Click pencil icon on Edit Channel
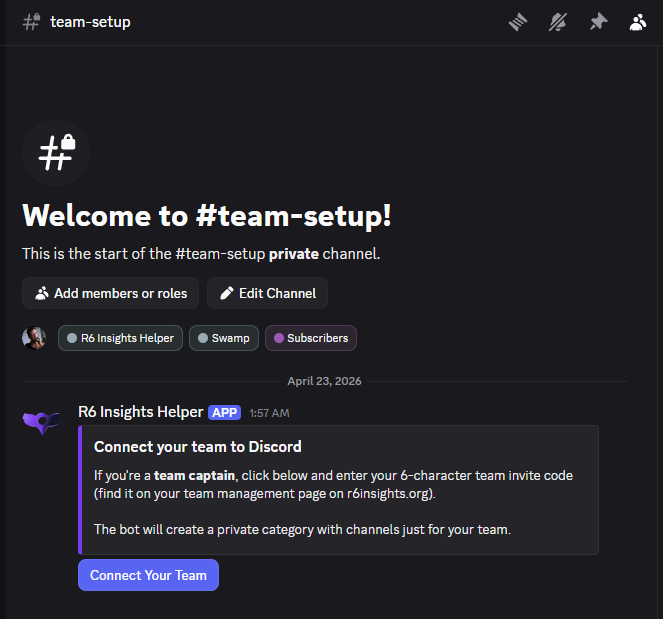 coord(227,293)
